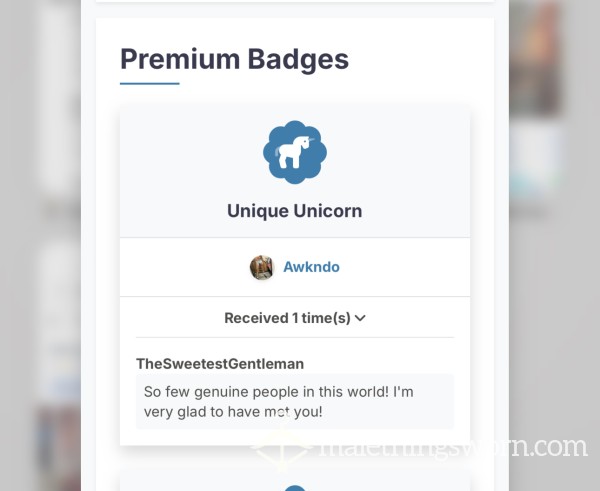600x491 pixels.
Task: Select the Unique Unicorn badge title
Action: [x=295, y=211]
